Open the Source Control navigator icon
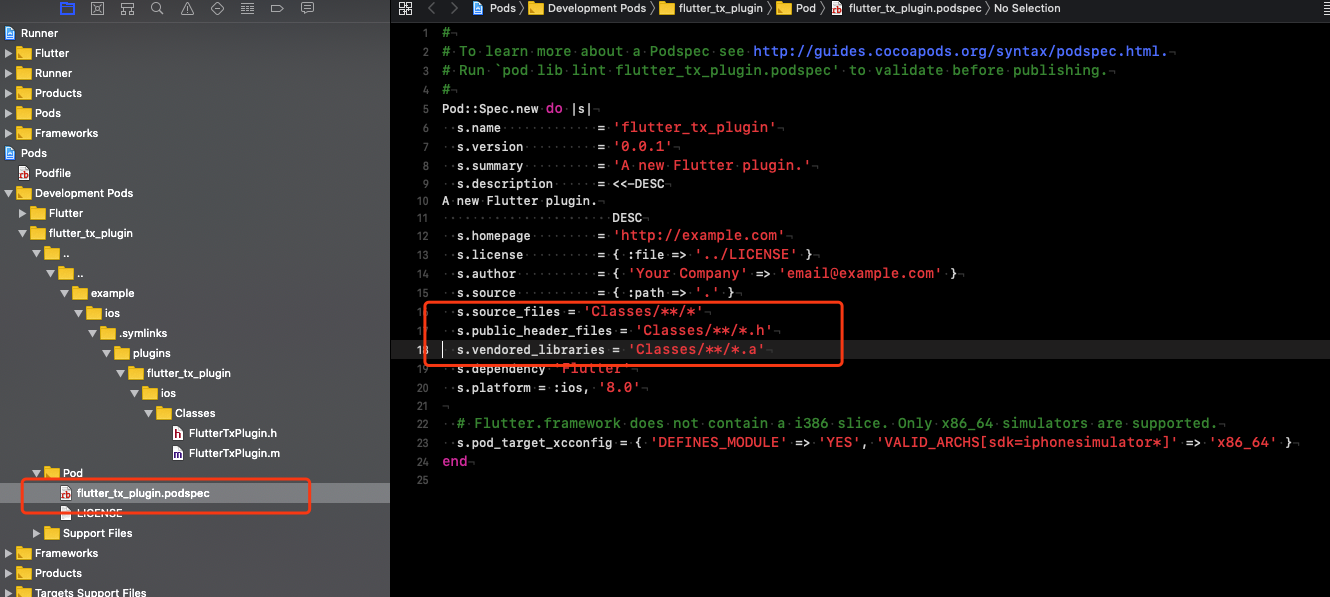Viewport: 1330px width, 597px height. [97, 8]
